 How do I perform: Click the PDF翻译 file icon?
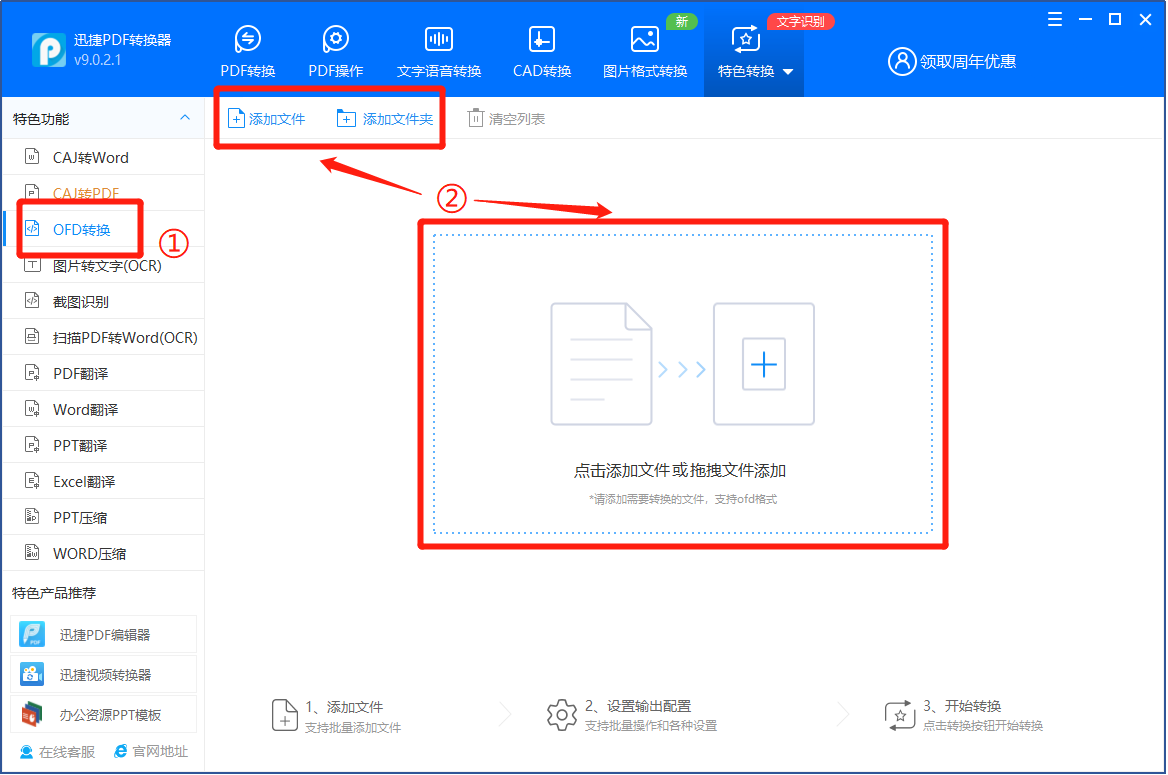(32, 372)
